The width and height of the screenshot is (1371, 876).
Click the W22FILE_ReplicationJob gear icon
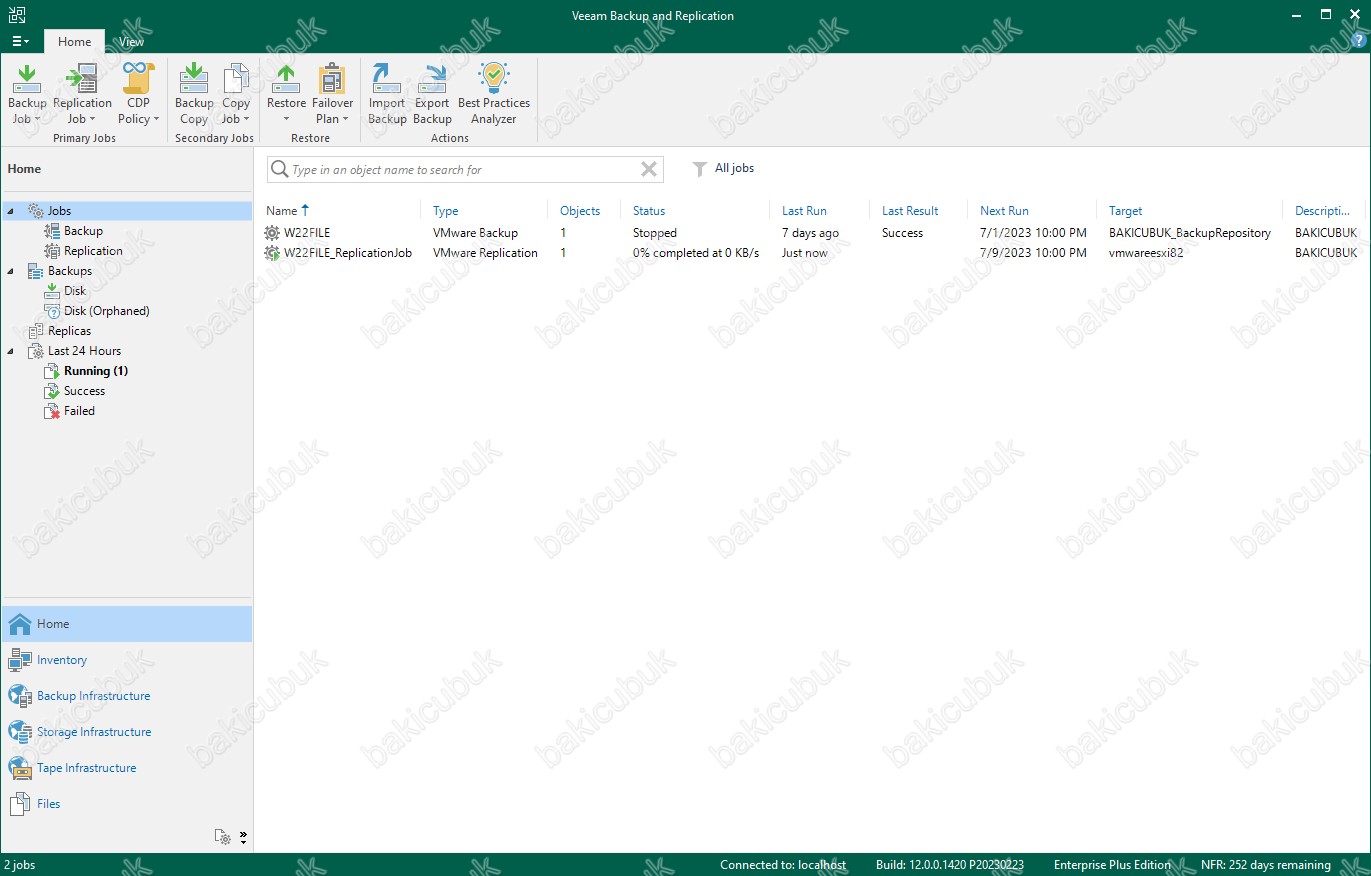(272, 253)
